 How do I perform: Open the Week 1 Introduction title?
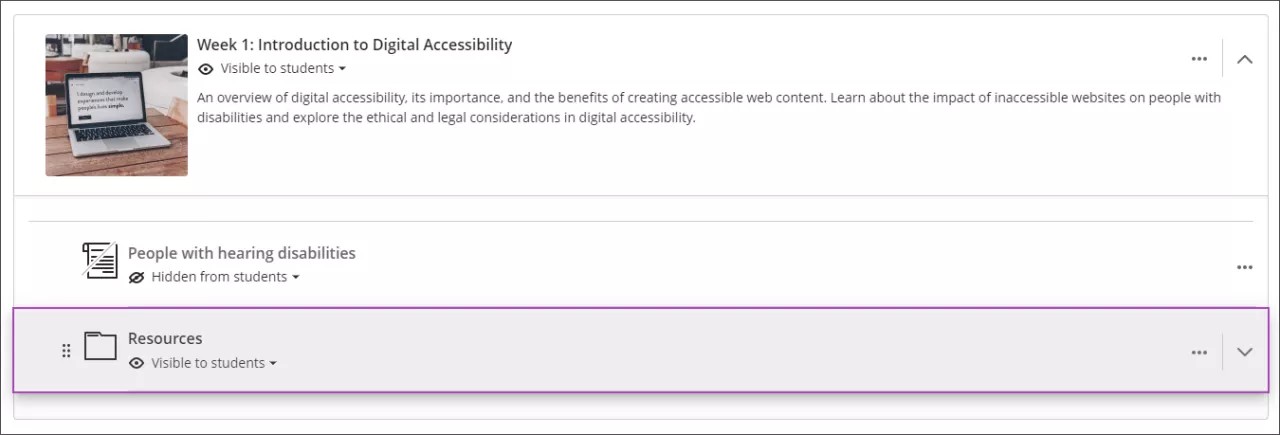(354, 44)
